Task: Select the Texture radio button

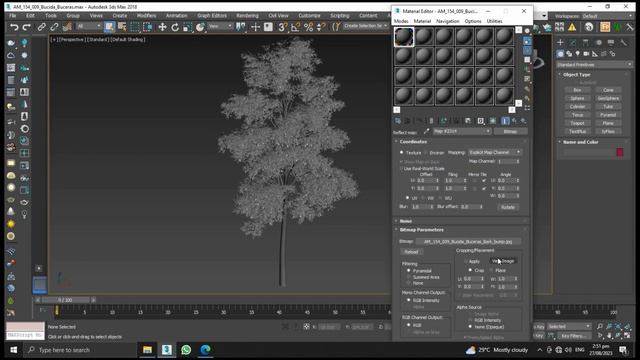Action: [402, 153]
